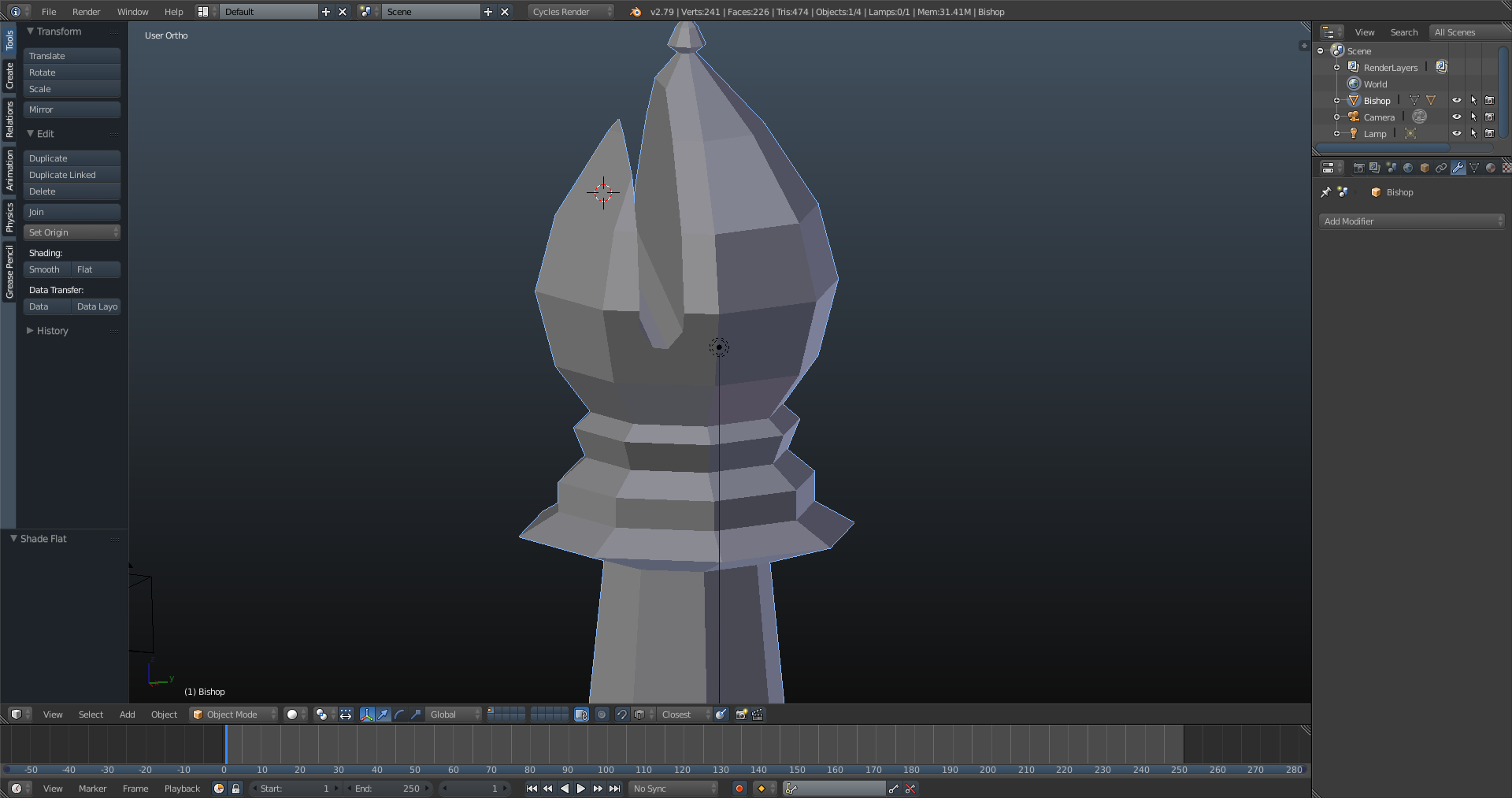Click the Join button
The height and width of the screenshot is (798, 1512).
pyautogui.click(x=72, y=212)
